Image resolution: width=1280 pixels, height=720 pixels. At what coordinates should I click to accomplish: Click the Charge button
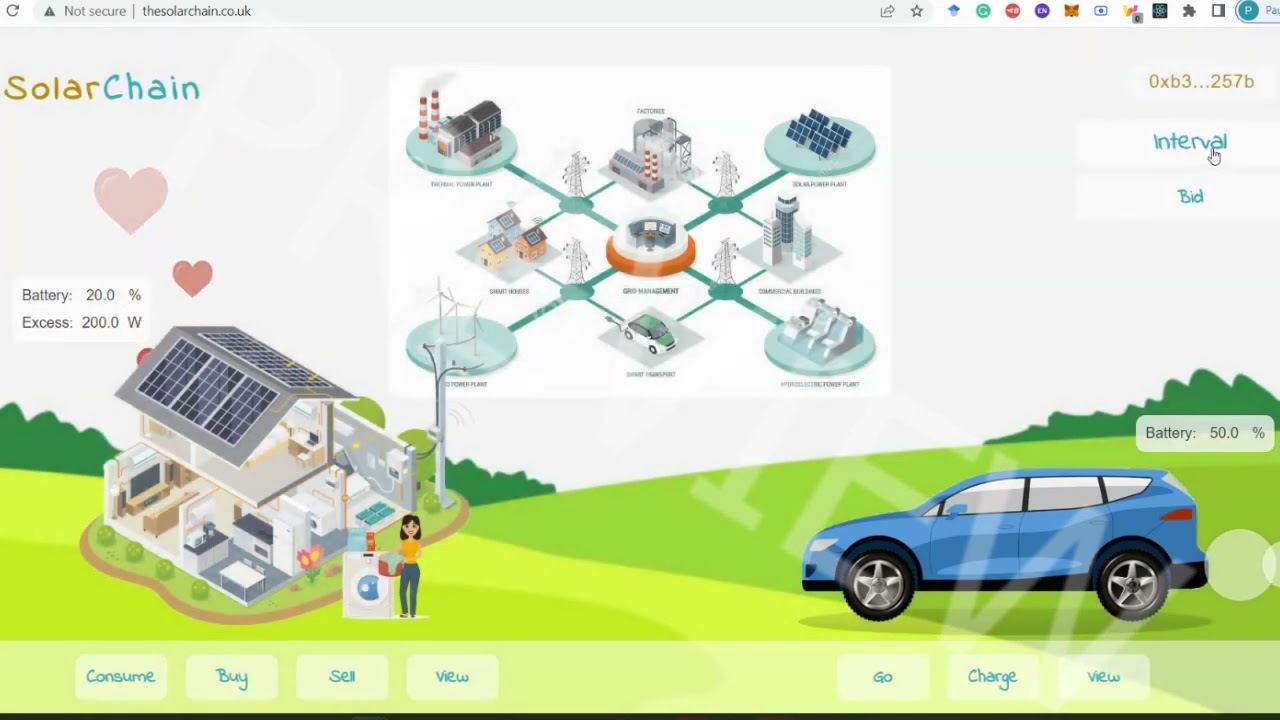992,677
